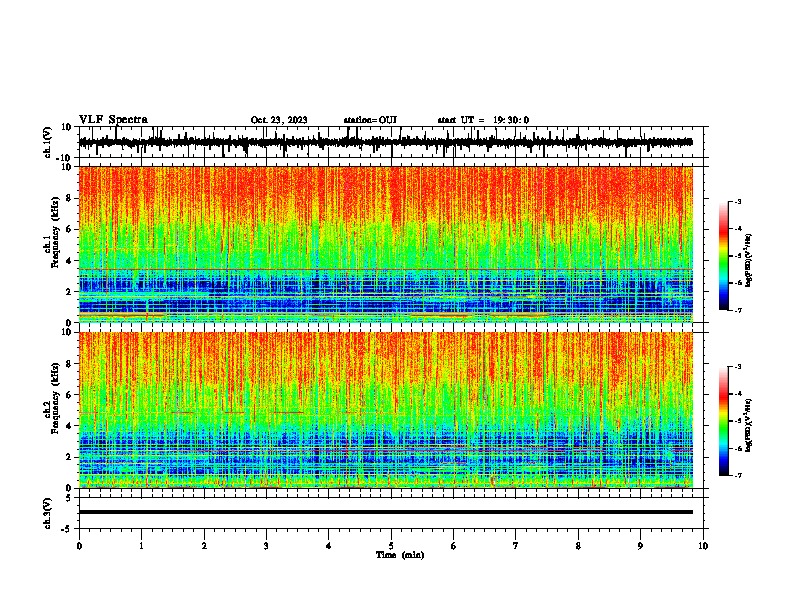Click the -3 label on ch.2 colorbar

738,367
